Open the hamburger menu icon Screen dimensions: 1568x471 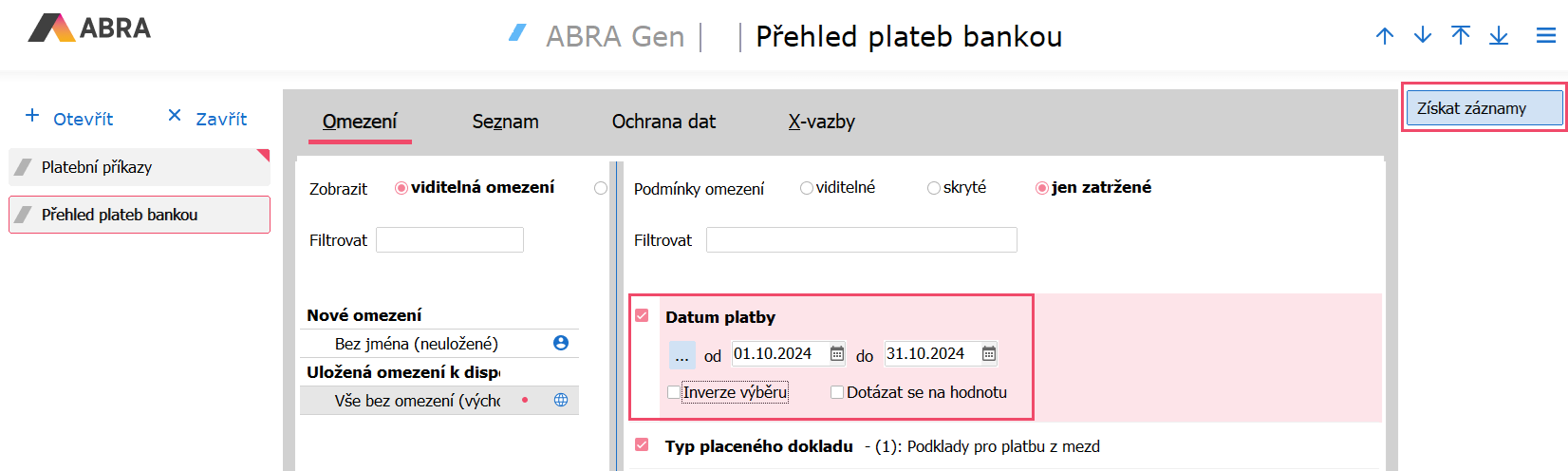pos(1546,36)
